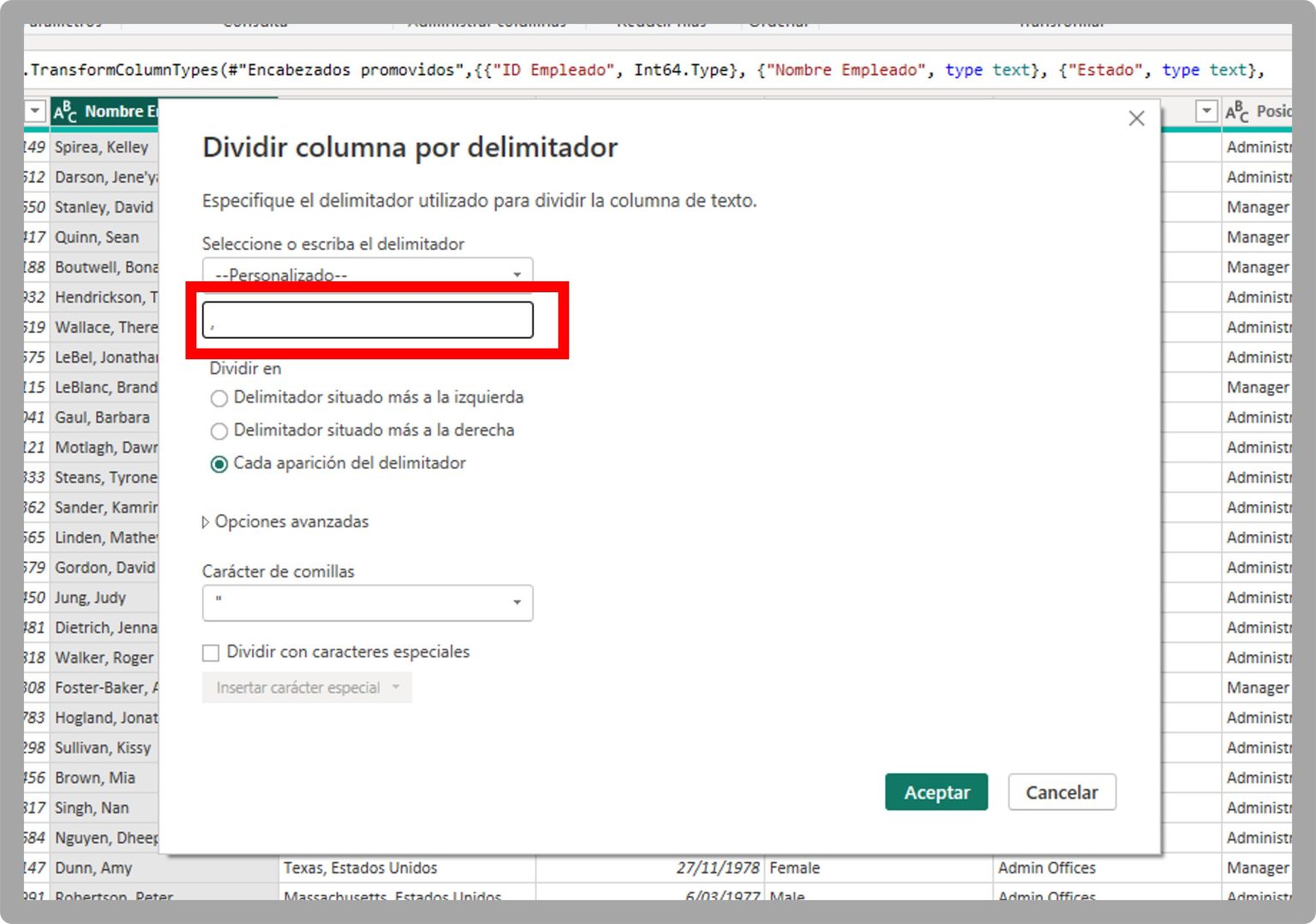This screenshot has height=924, width=1316.
Task: Click the Posición cell in Spirea, Kelley row
Action: (x=1257, y=147)
